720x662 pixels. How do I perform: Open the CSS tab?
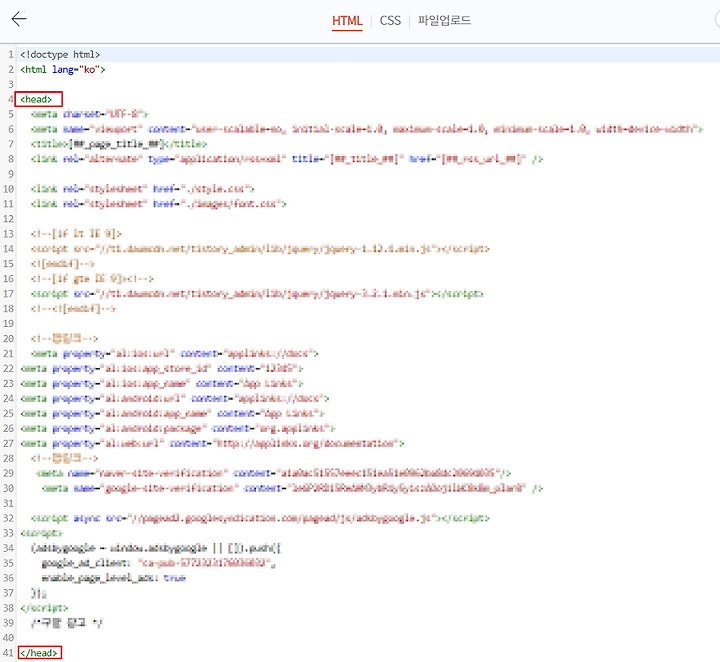coord(390,21)
